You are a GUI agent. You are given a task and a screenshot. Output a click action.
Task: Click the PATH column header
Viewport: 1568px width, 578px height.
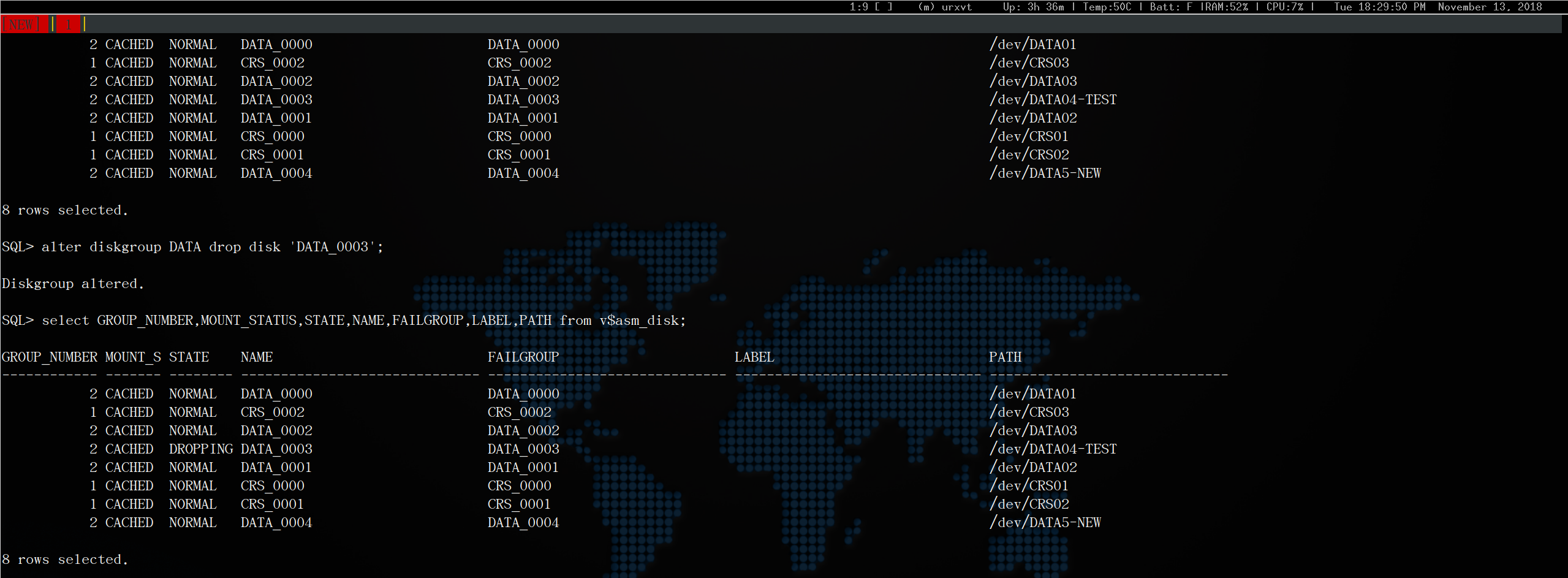pyautogui.click(x=1005, y=357)
